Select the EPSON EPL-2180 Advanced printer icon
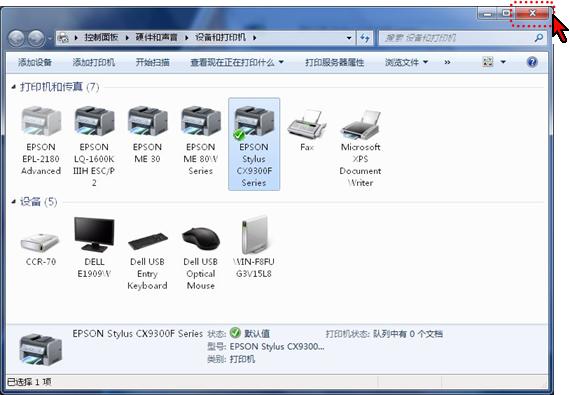Image resolution: width=570 pixels, height=395 pixels. tap(41, 121)
